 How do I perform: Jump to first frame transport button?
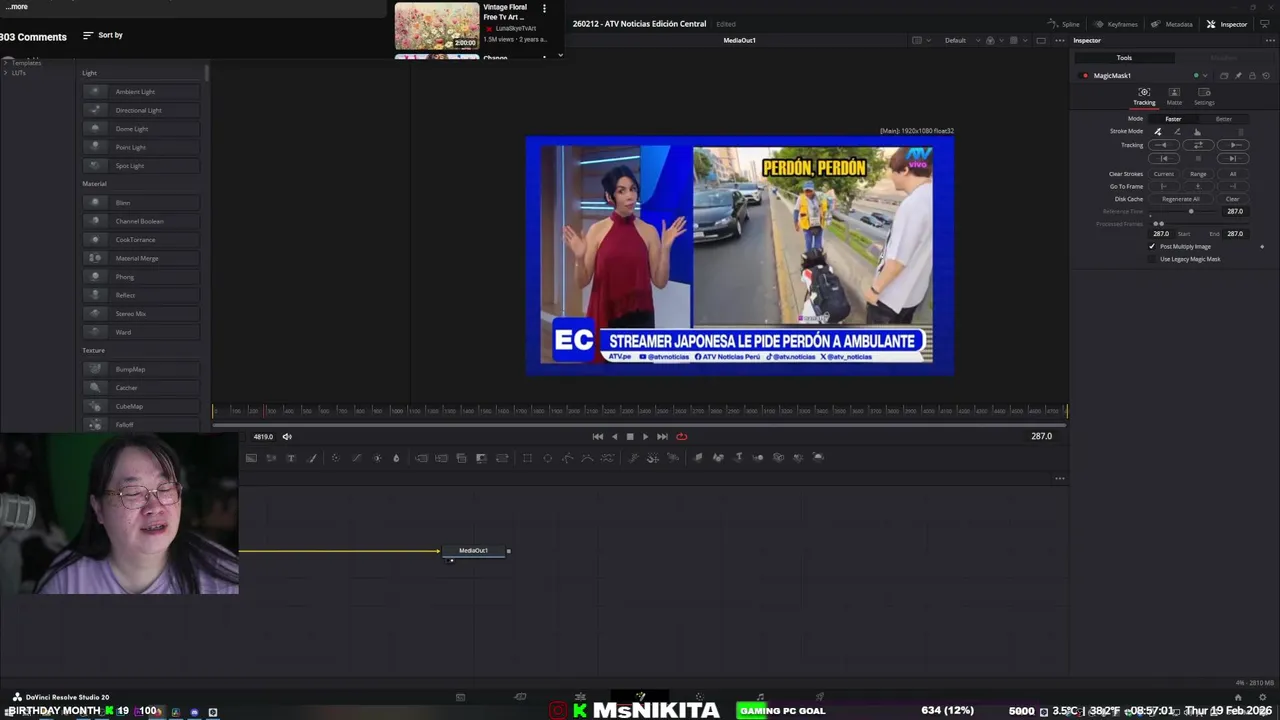point(598,436)
